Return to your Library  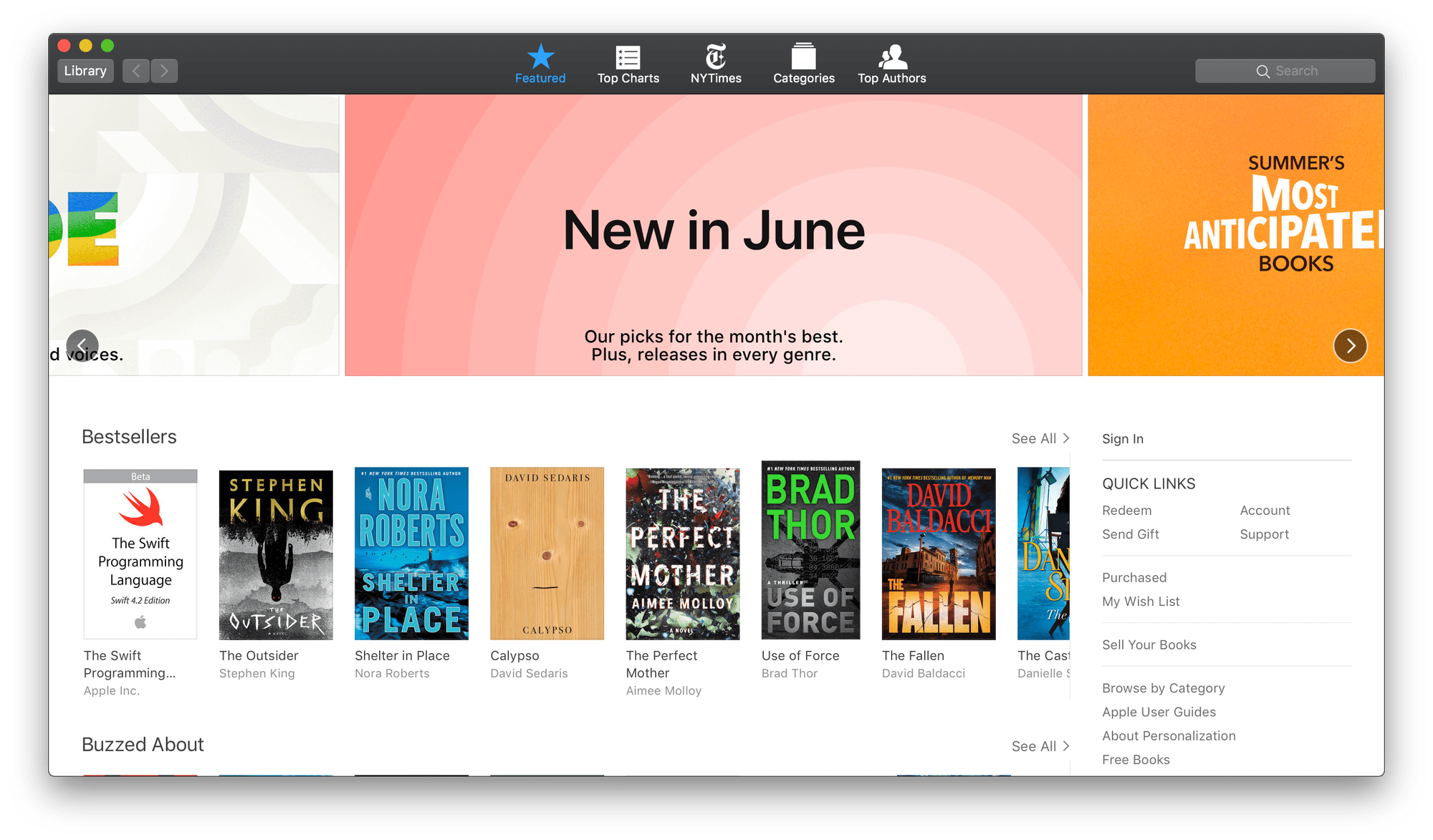85,70
